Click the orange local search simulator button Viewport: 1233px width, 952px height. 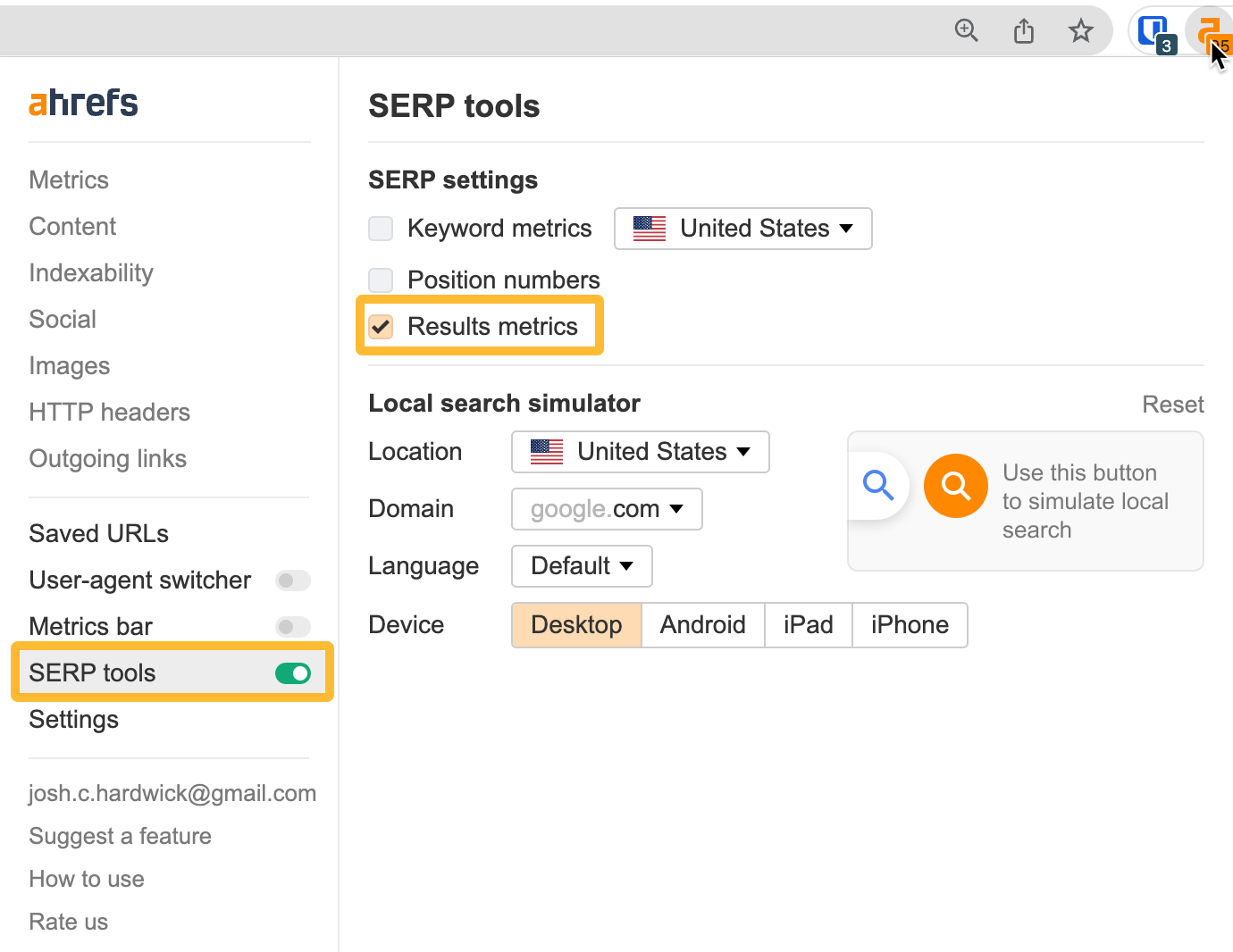tap(955, 486)
